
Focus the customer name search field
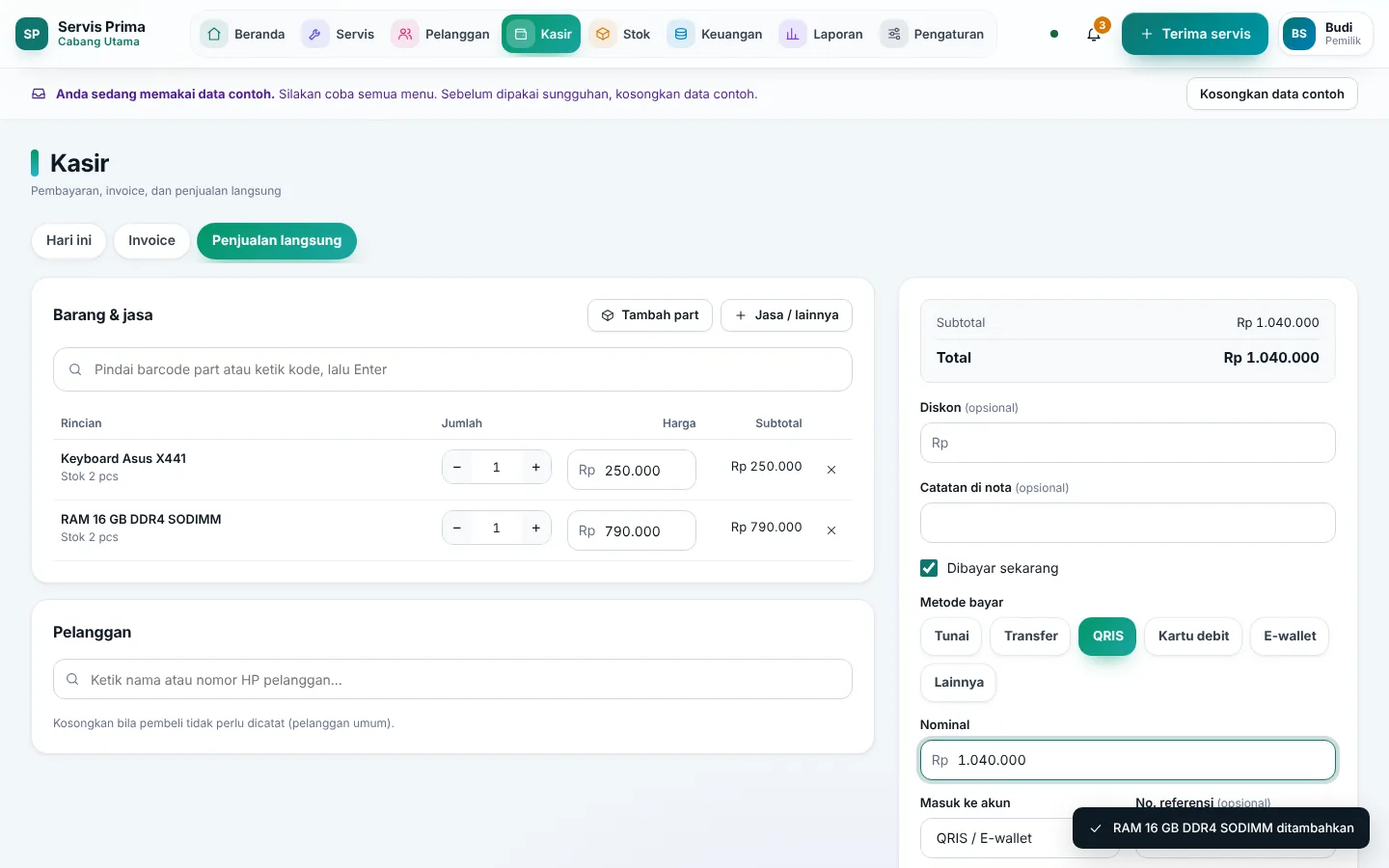pyautogui.click(x=452, y=680)
